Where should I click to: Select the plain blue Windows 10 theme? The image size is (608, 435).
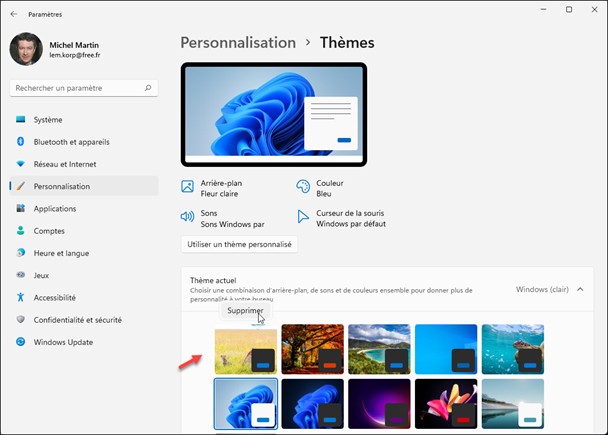[x=446, y=349]
